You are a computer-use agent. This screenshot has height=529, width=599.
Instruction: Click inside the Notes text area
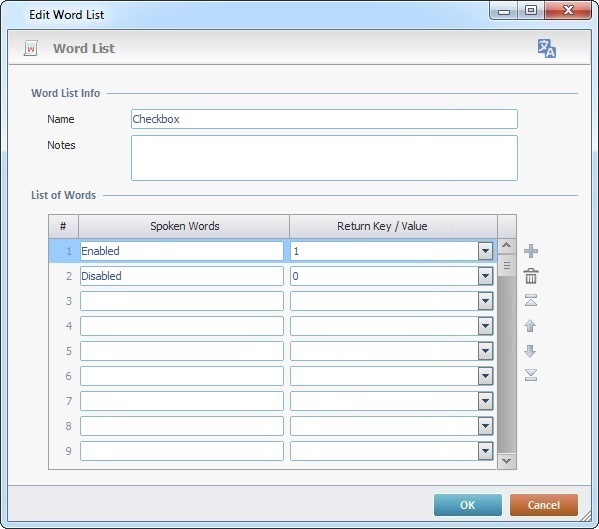point(324,158)
